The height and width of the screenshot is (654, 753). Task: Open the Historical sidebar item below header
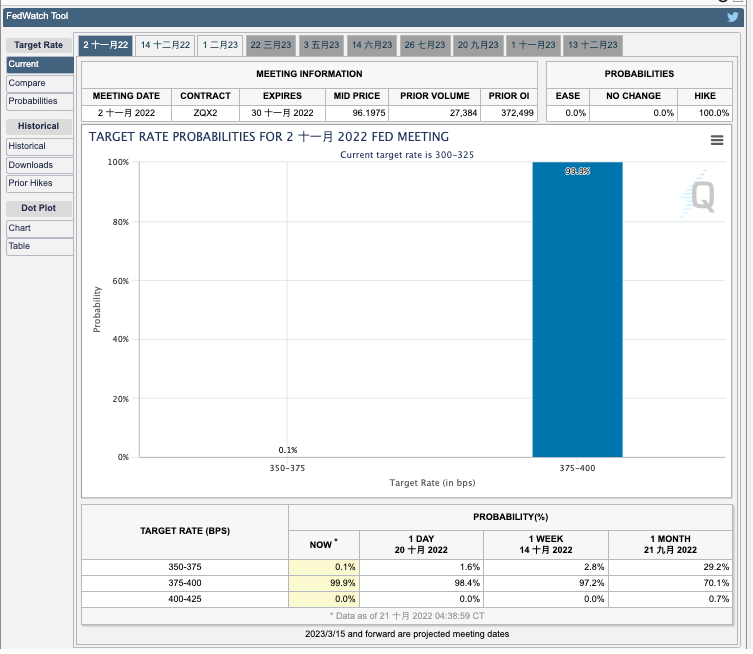40,146
